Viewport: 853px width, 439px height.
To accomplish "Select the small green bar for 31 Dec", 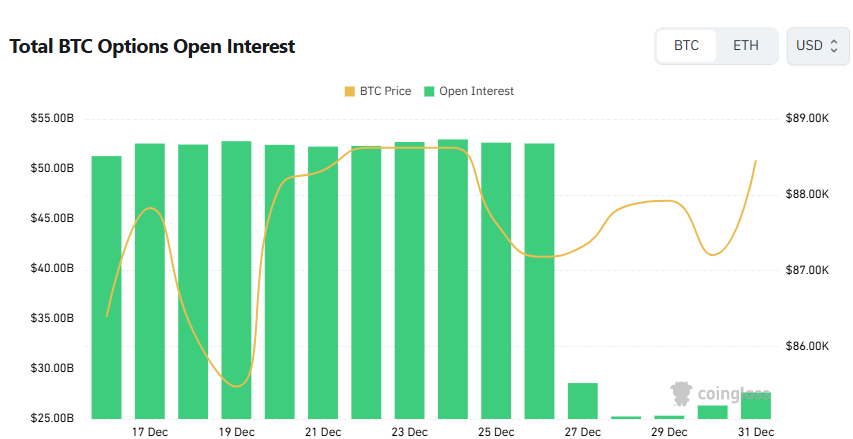I will coord(756,406).
